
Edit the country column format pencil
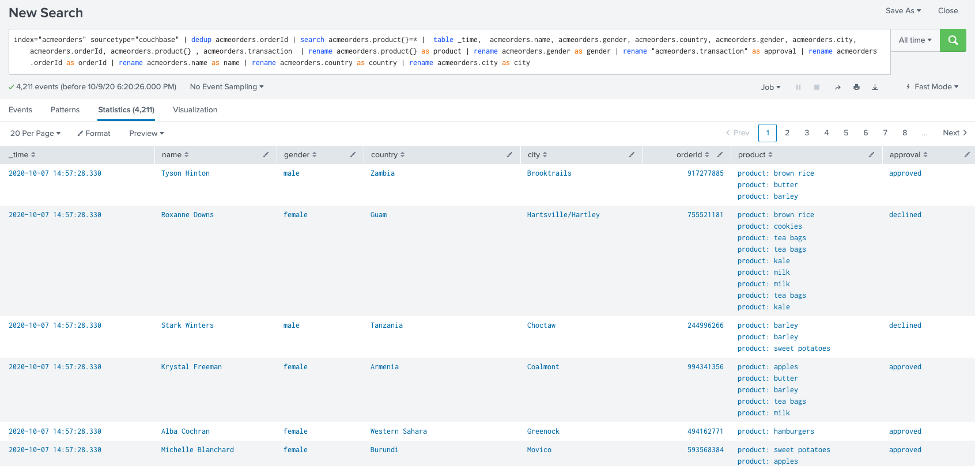pos(510,155)
